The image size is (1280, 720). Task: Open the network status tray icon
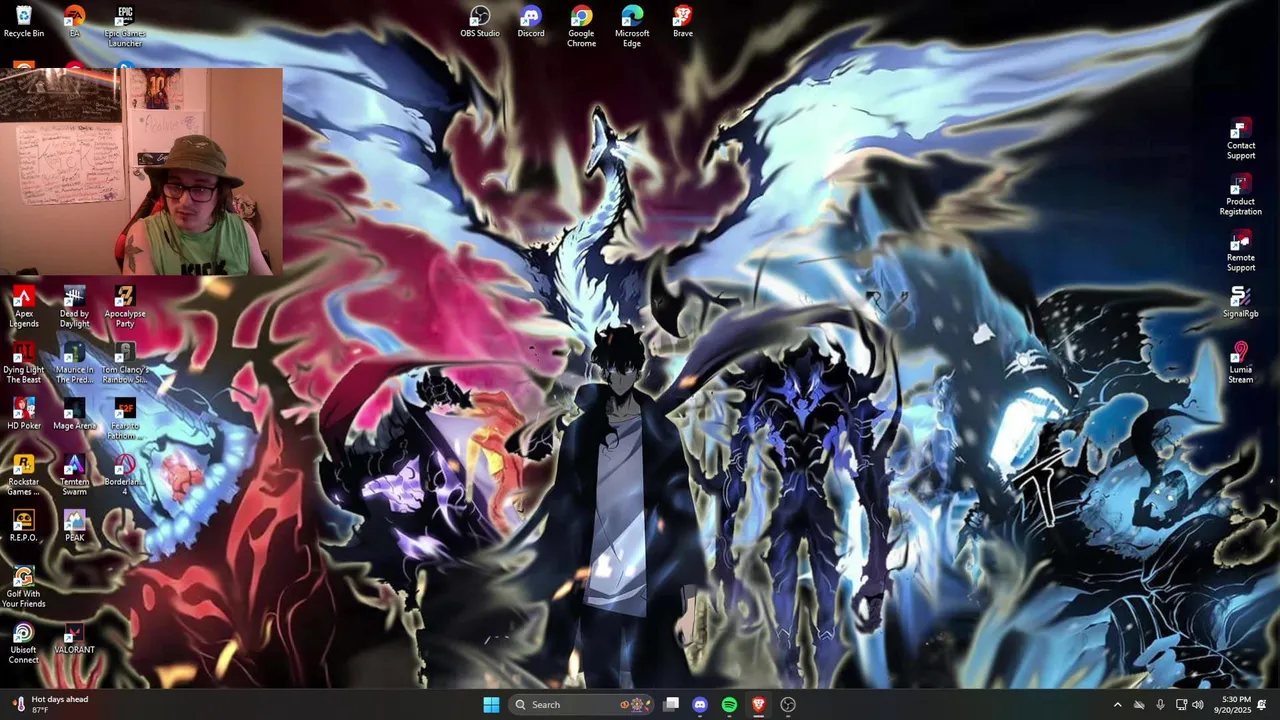click(1181, 705)
